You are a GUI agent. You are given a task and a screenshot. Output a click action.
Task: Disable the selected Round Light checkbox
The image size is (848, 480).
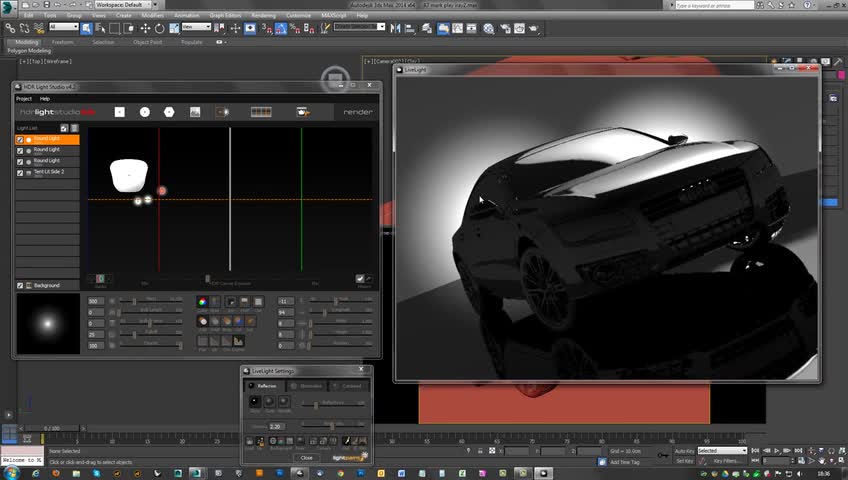pos(20,139)
